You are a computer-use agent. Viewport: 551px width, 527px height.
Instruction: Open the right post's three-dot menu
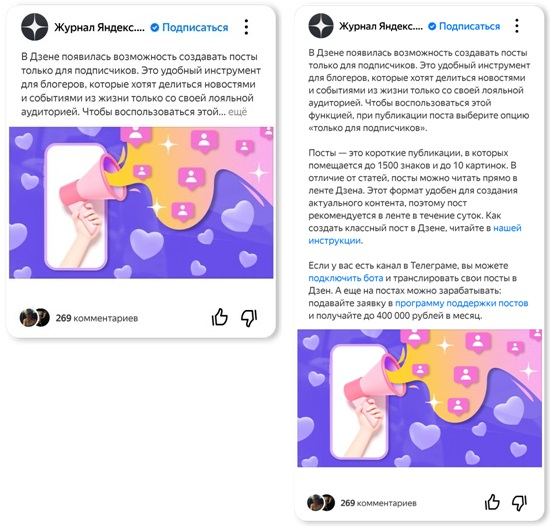click(x=517, y=26)
